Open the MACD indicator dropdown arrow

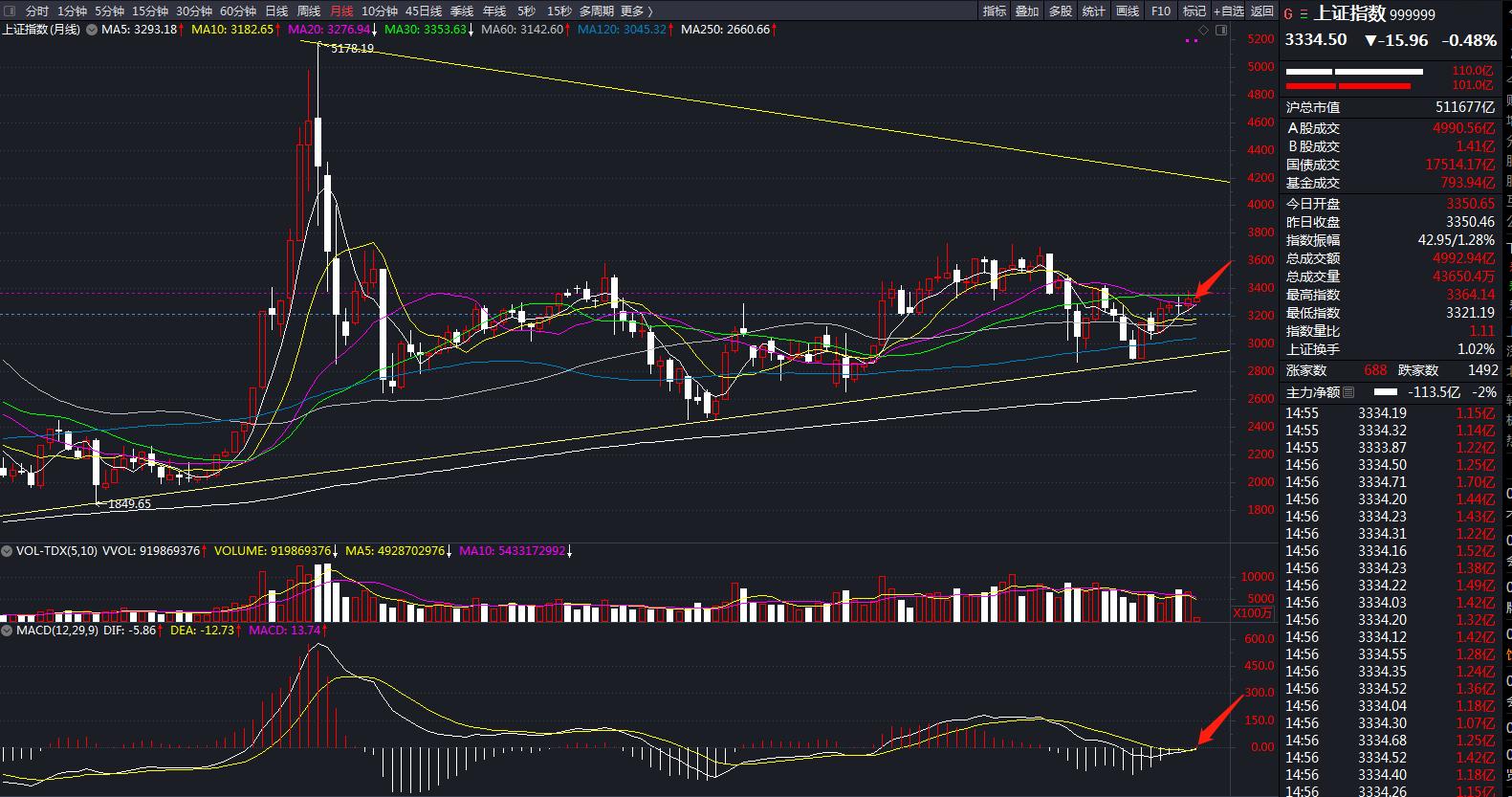pyautogui.click(x=7, y=631)
